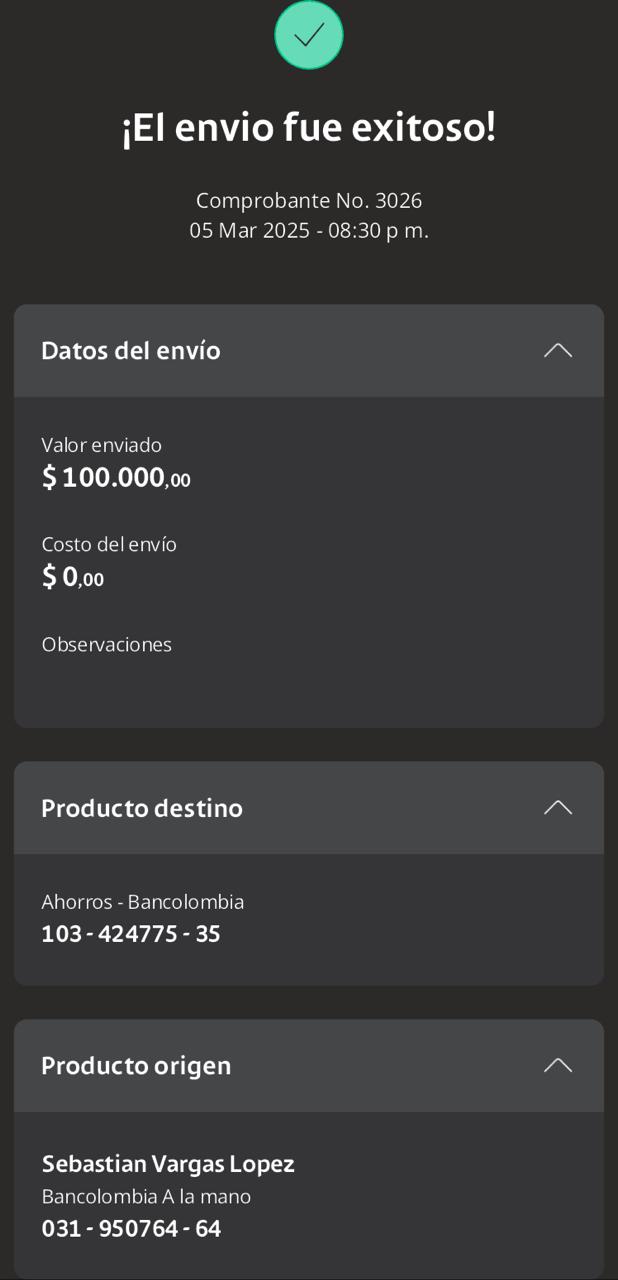Click the name Sebastian Vargas Lopez
Image resolution: width=618 pixels, height=1280 pixels.
coord(168,1164)
